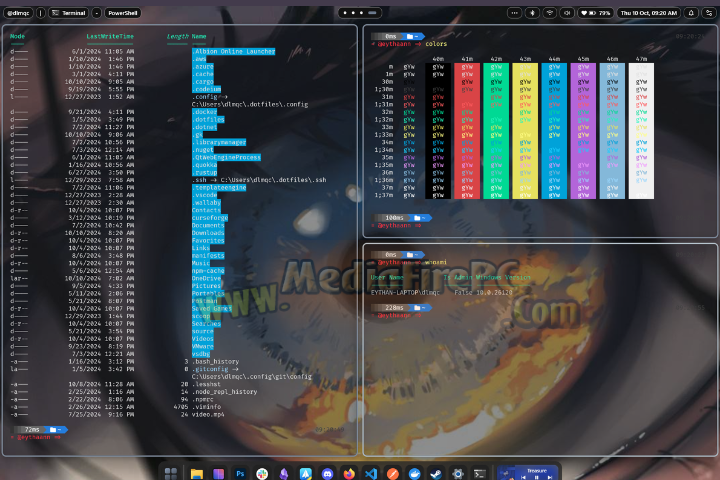Click the whoami command text
The width and height of the screenshot is (720, 480).
(x=436, y=262)
